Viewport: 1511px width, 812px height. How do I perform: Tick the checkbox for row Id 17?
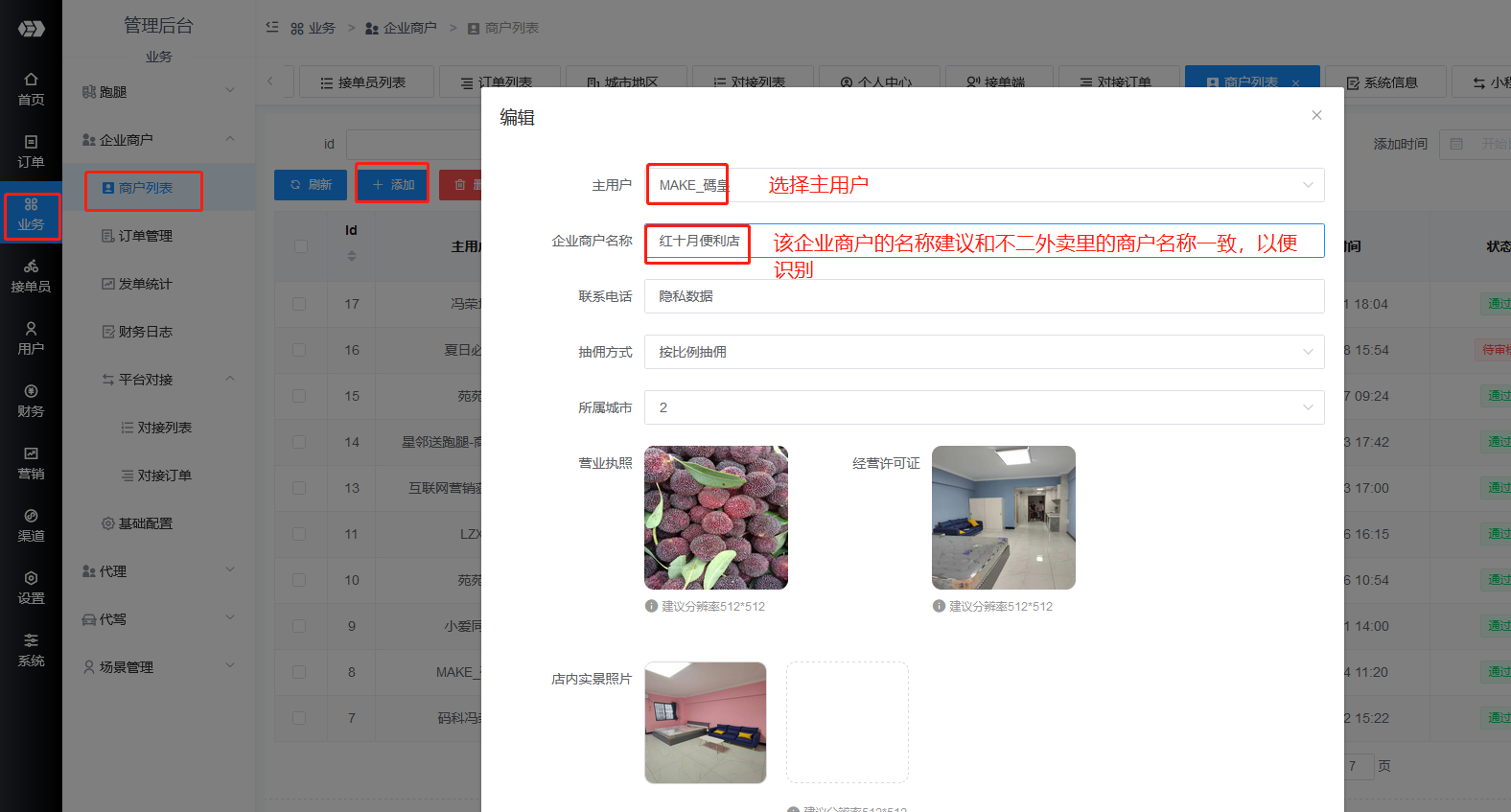pyautogui.click(x=299, y=304)
